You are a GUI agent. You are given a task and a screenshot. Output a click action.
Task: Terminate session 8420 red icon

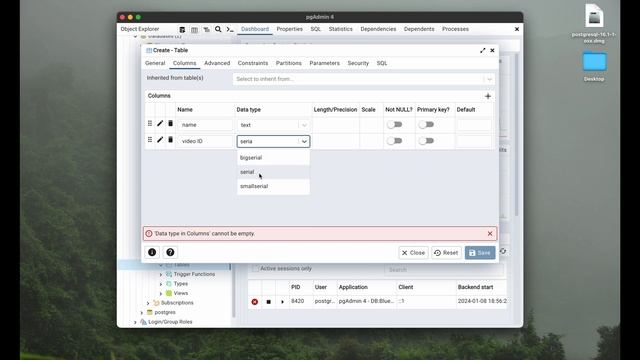(255, 302)
